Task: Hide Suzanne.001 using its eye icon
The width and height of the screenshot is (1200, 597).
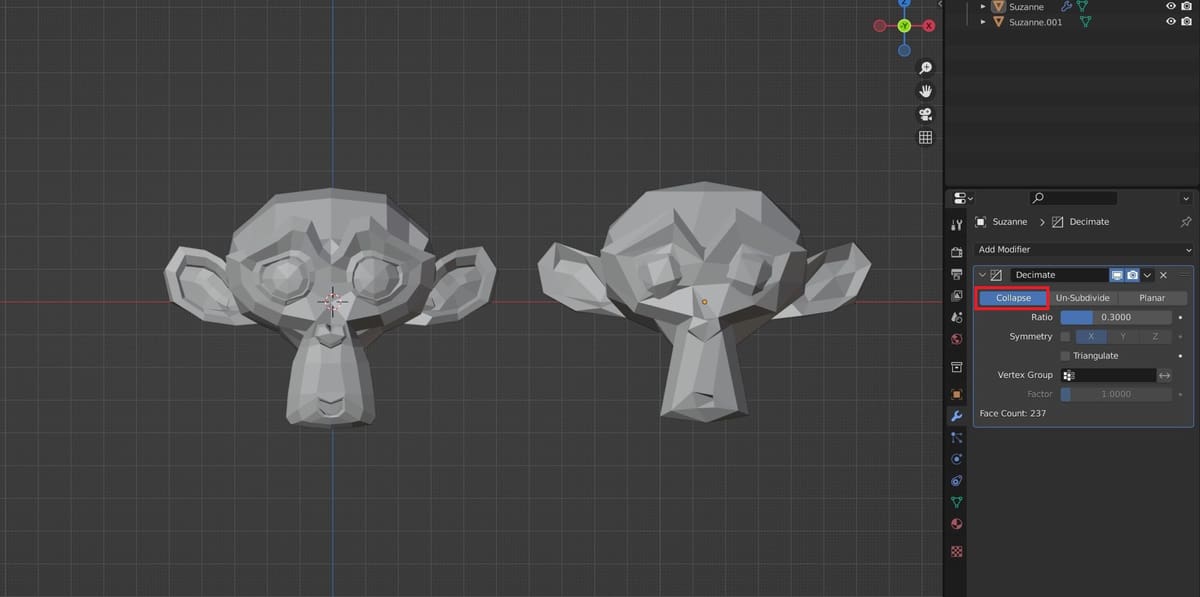Action: tap(1171, 22)
